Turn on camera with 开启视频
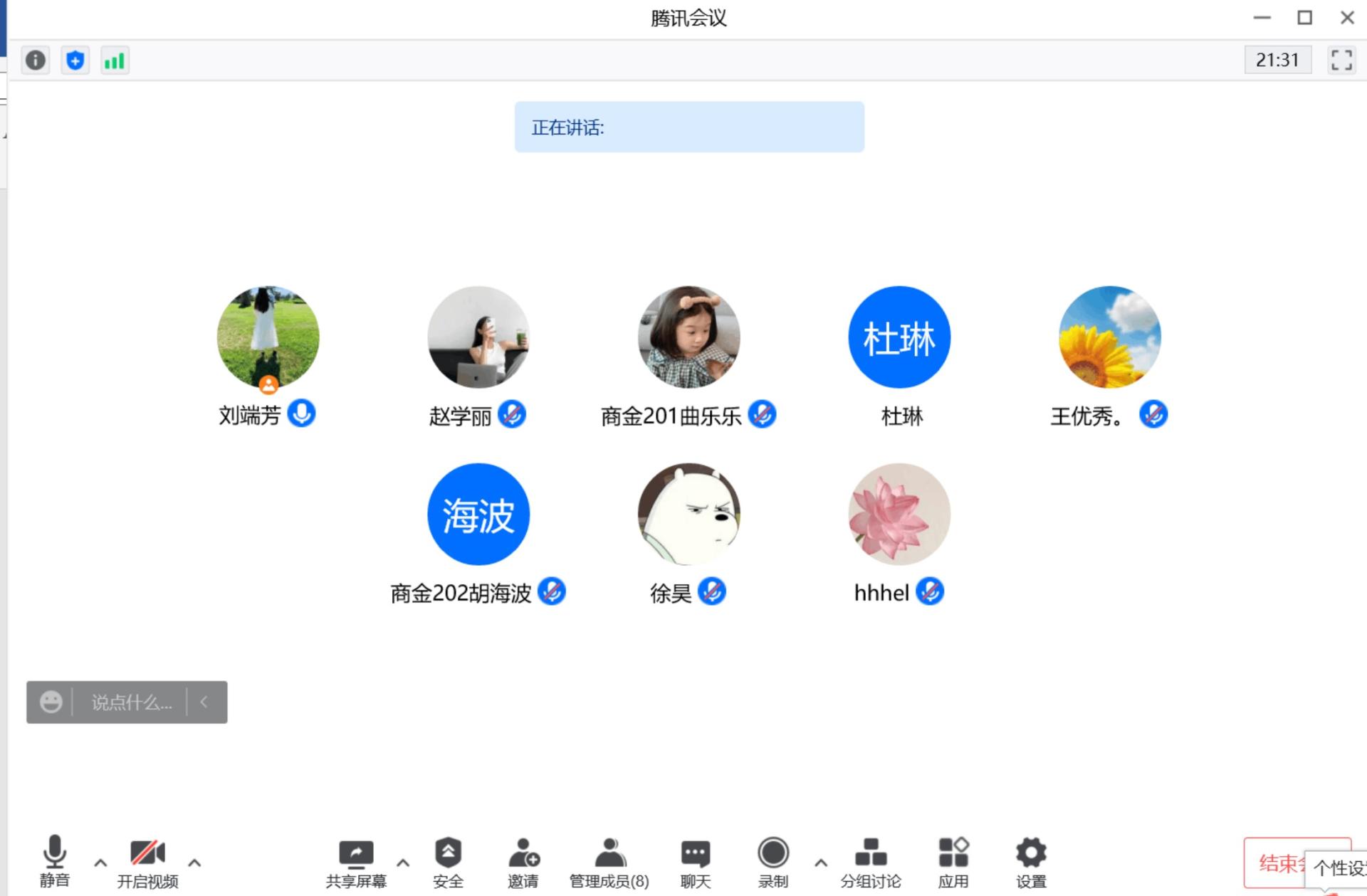The height and width of the screenshot is (896, 1367). click(x=147, y=863)
